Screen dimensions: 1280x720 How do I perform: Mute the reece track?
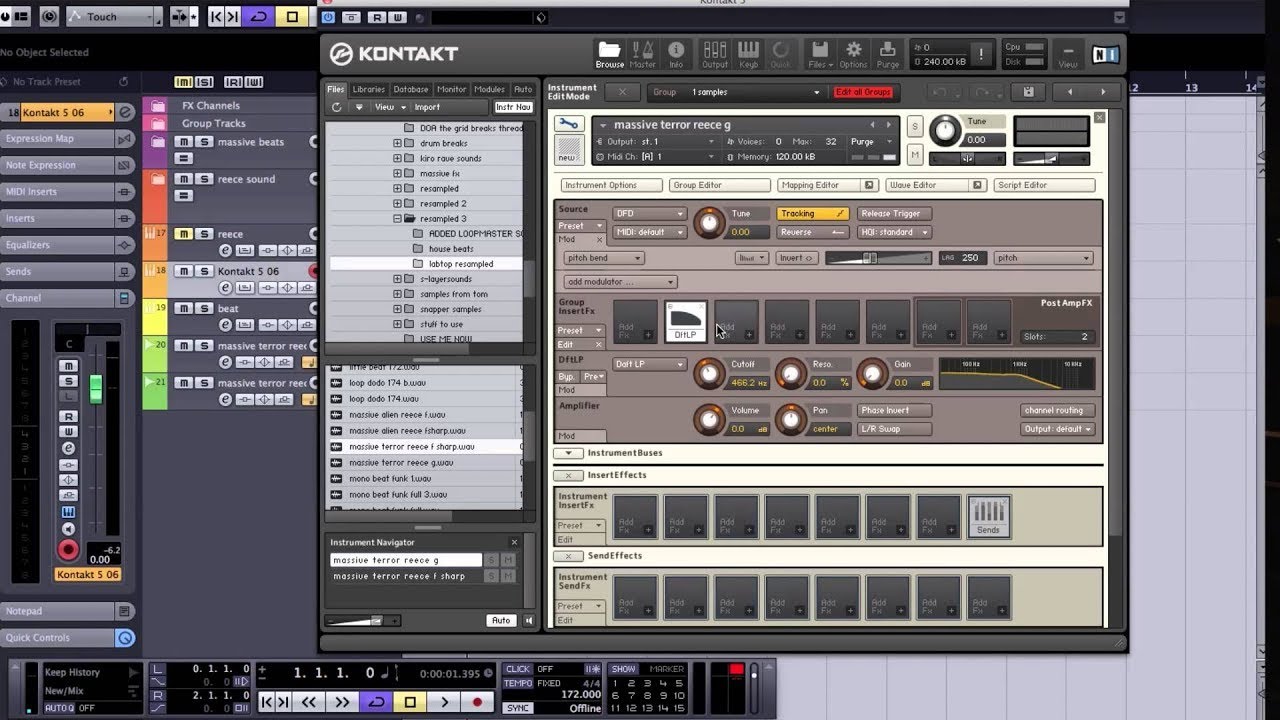(182, 234)
